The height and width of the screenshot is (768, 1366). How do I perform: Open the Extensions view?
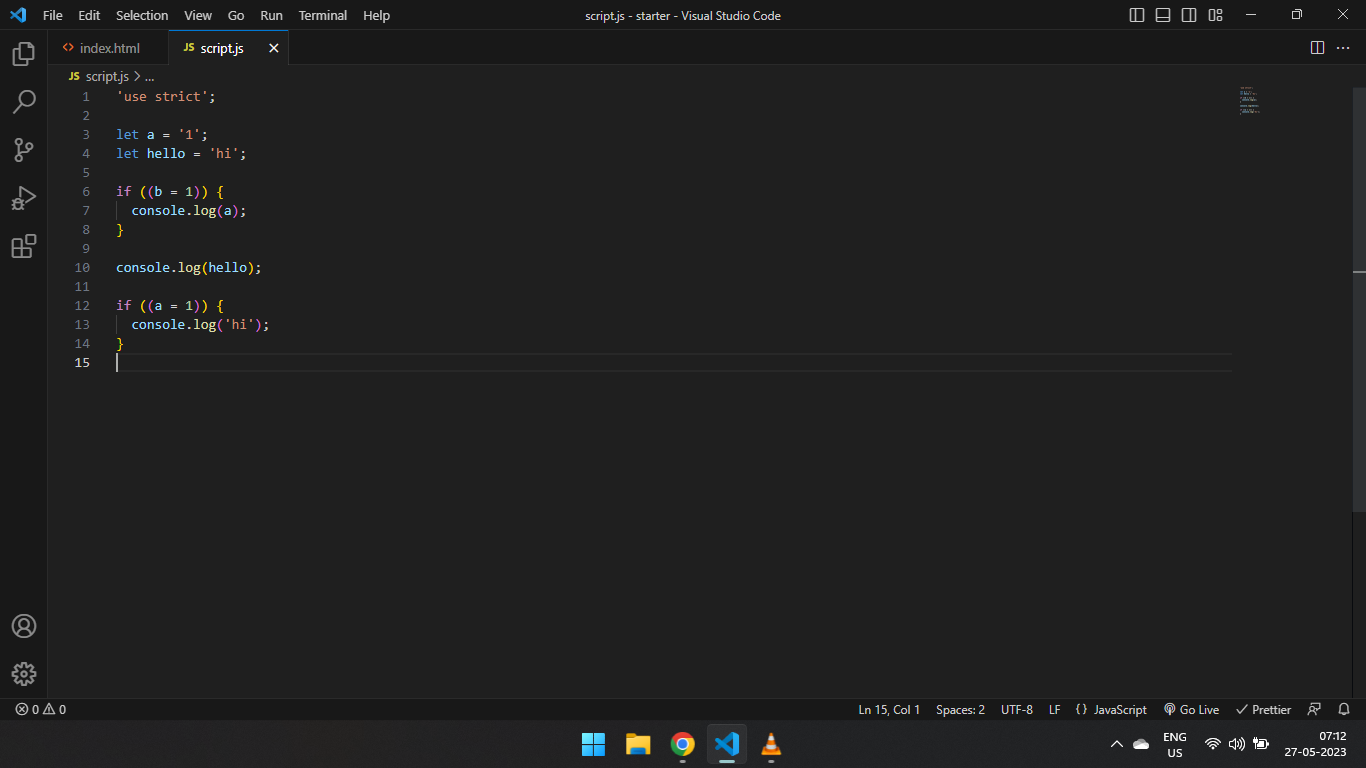click(24, 246)
